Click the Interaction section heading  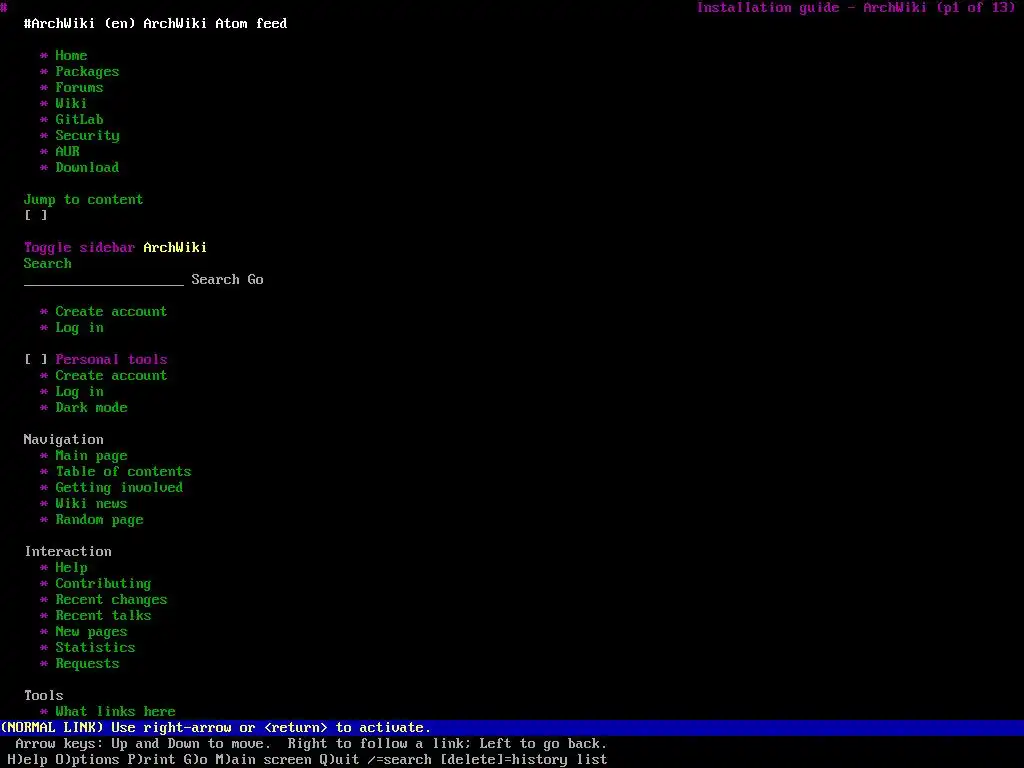(68, 552)
